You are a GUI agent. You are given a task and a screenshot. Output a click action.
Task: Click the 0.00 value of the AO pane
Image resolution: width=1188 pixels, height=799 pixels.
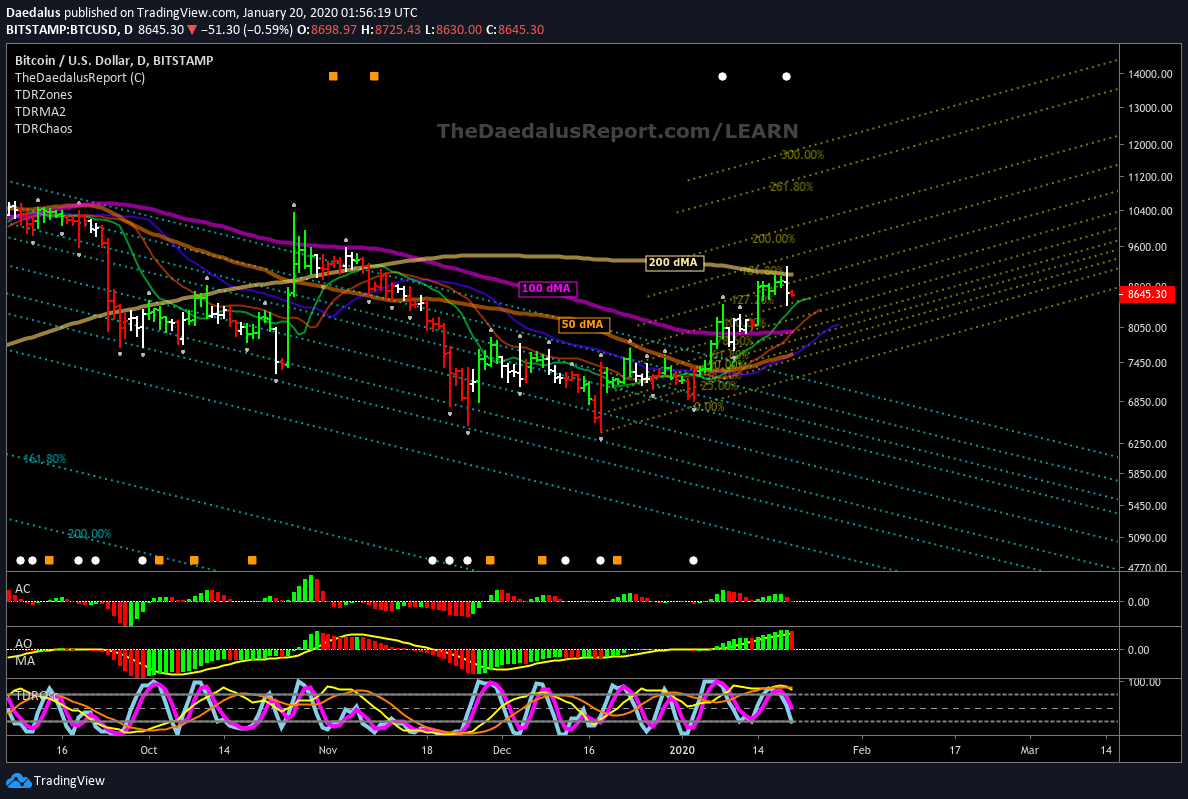point(1139,651)
